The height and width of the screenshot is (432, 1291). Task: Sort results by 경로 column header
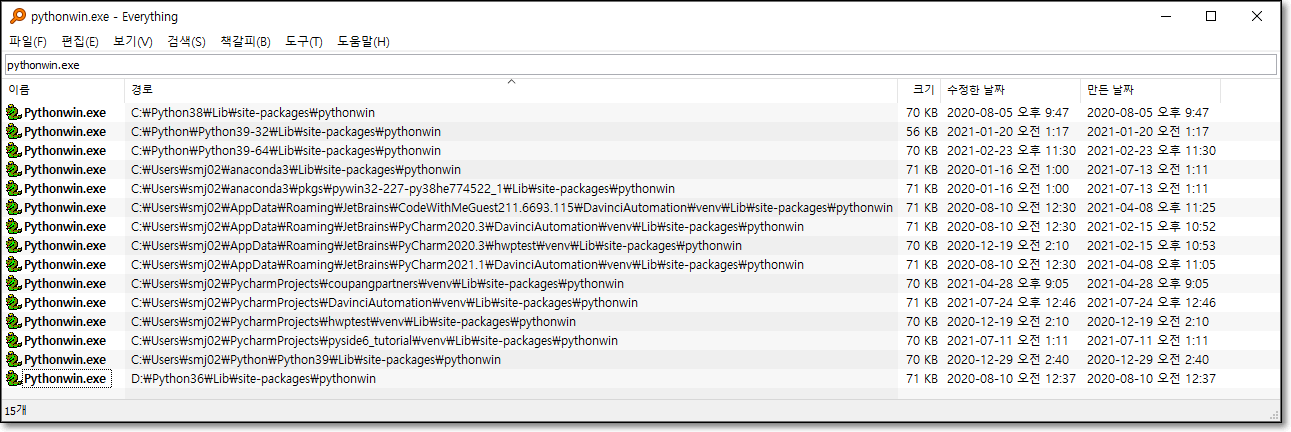[x=511, y=90]
